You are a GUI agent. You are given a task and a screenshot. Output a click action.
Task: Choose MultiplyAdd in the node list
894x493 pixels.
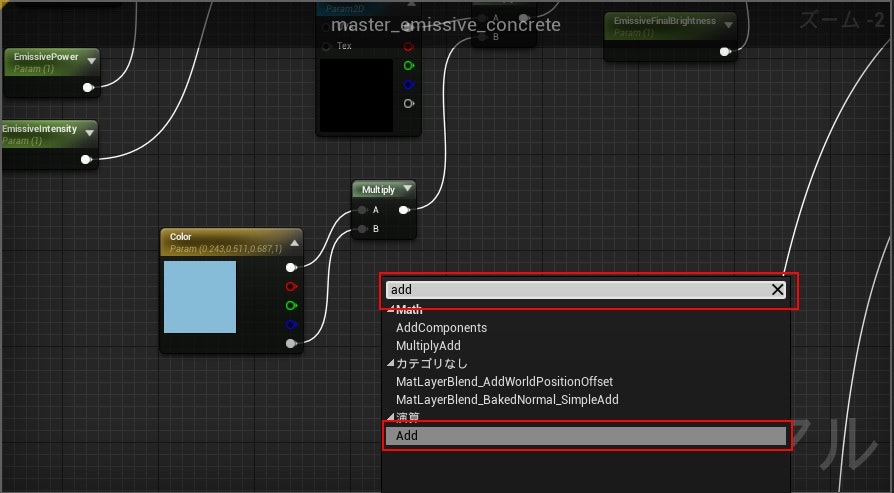click(428, 346)
